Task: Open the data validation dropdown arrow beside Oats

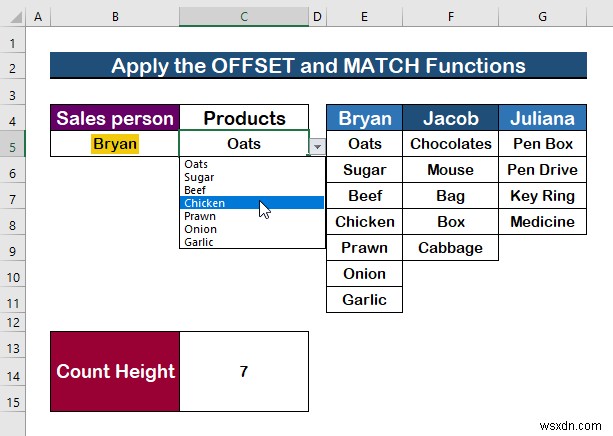Action: 317,147
